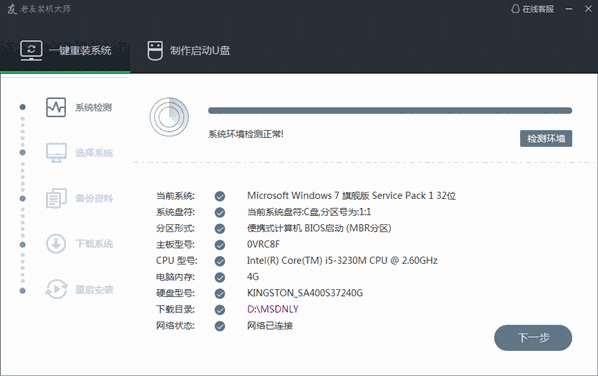
Task: Click the Microsoft Windows 7 system text
Action: pos(351,196)
